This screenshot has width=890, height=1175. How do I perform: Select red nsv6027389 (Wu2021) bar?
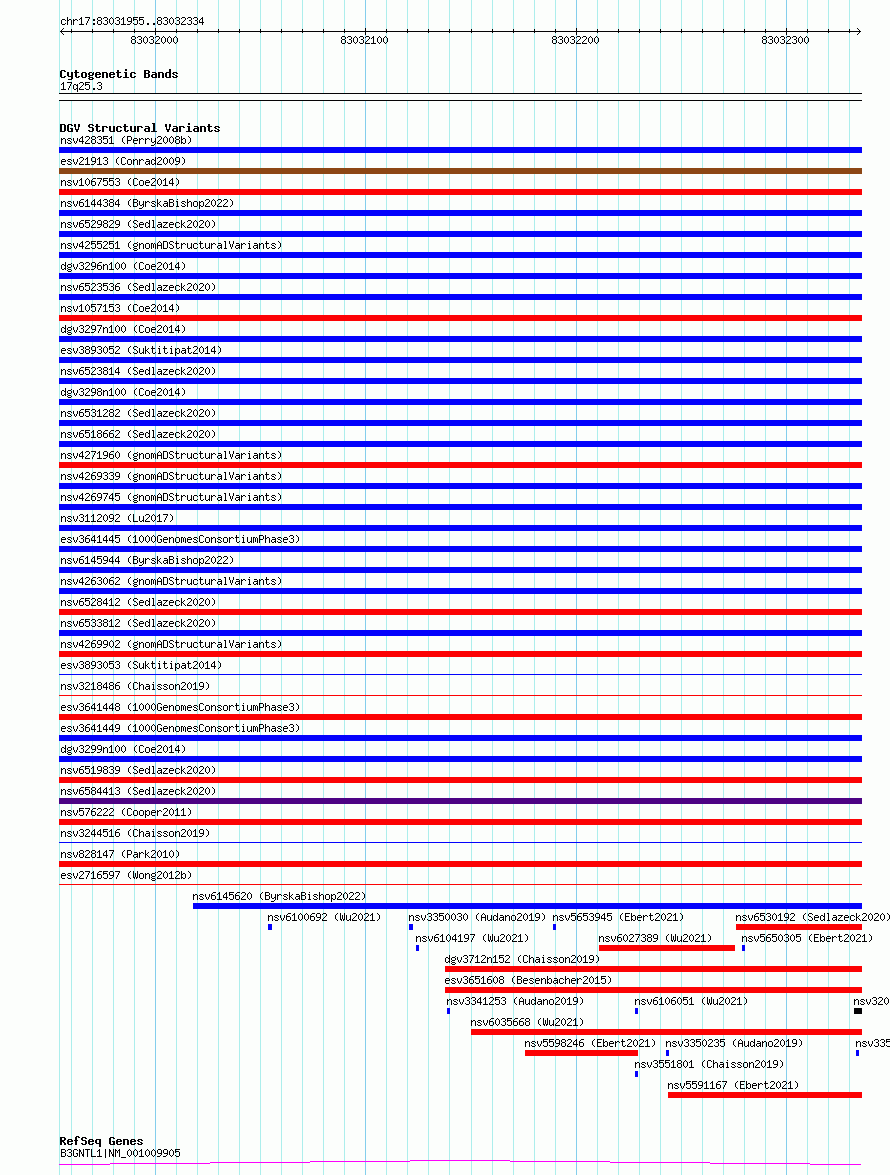click(x=667, y=948)
